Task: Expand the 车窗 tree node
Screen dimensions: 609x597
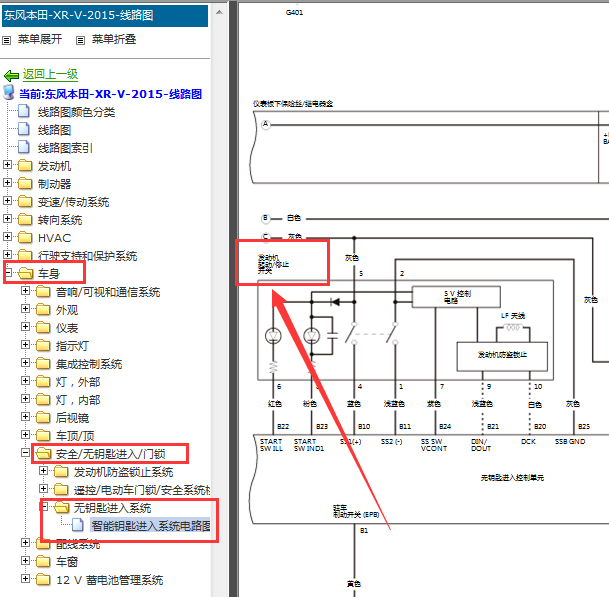Action: pyautogui.click(x=25, y=560)
